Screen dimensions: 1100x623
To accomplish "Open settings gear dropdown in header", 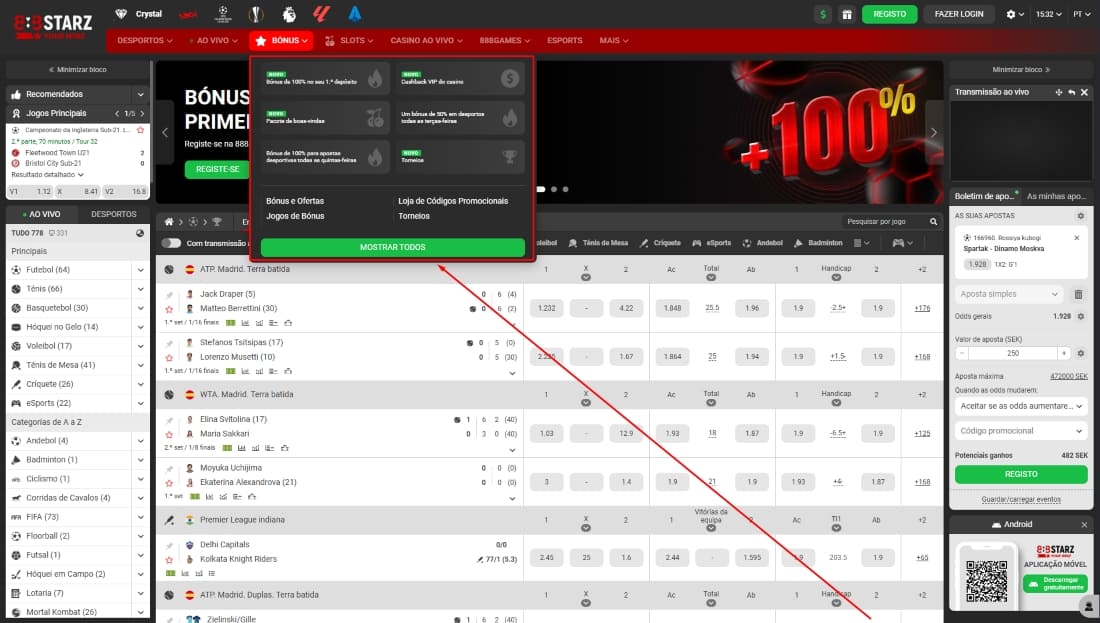I will (x=1014, y=14).
